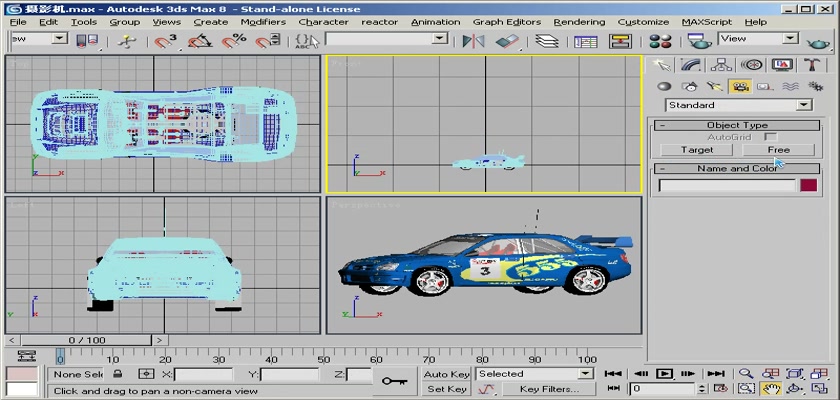Click the Quick Render teapot icon
The image size is (840, 400).
click(818, 42)
